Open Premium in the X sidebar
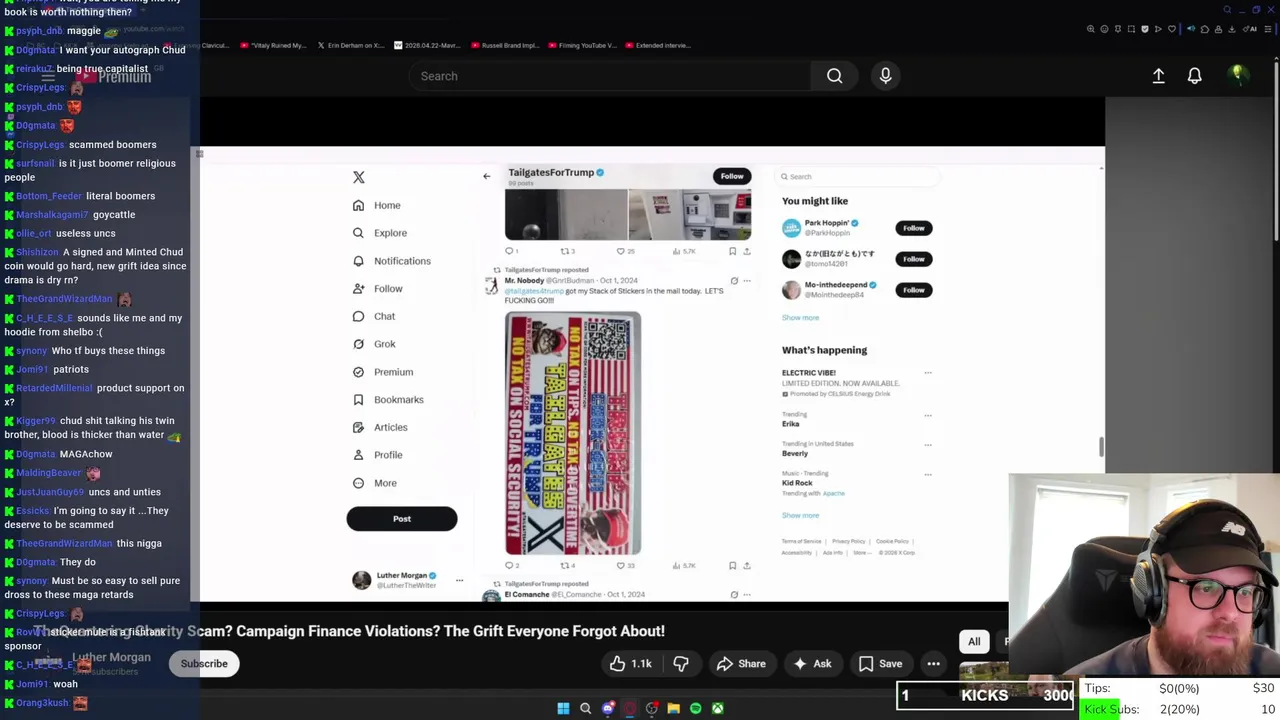This screenshot has height=720, width=1280. [x=382, y=372]
